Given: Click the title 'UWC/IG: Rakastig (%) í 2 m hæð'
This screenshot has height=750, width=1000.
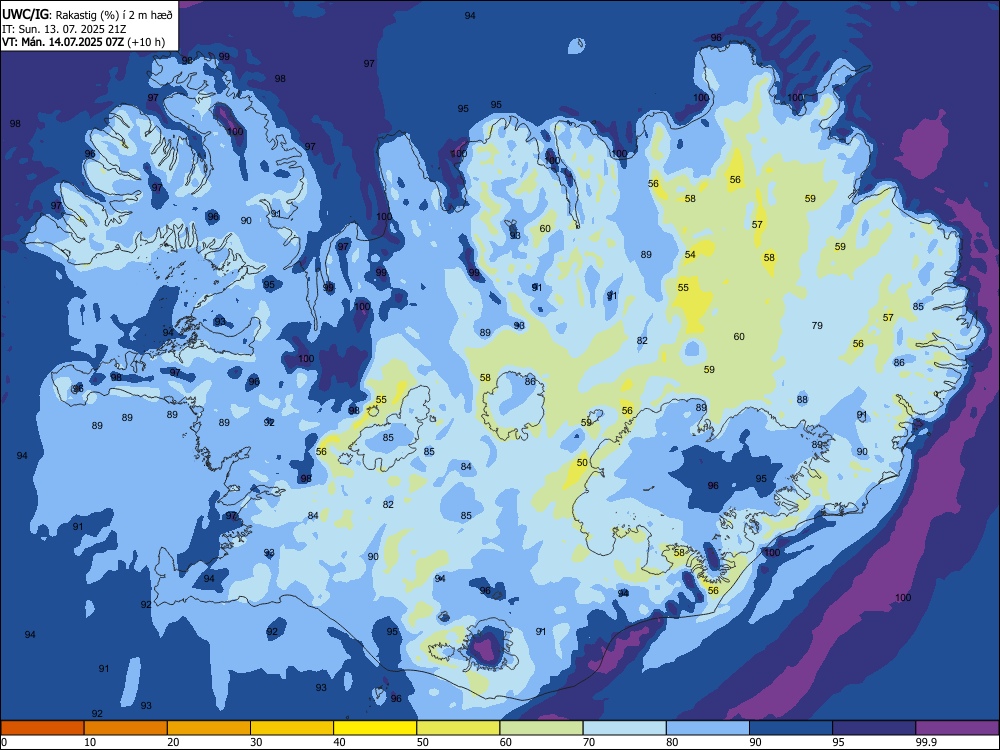Looking at the screenshot, I should 87,14.
